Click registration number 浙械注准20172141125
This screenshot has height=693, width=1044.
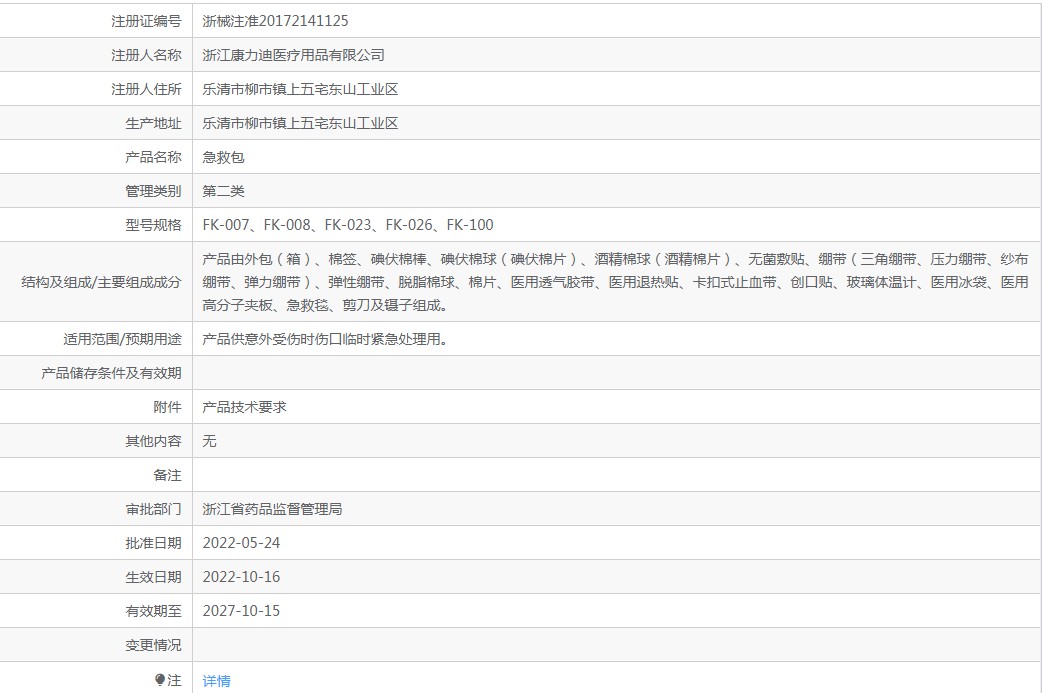[275, 21]
